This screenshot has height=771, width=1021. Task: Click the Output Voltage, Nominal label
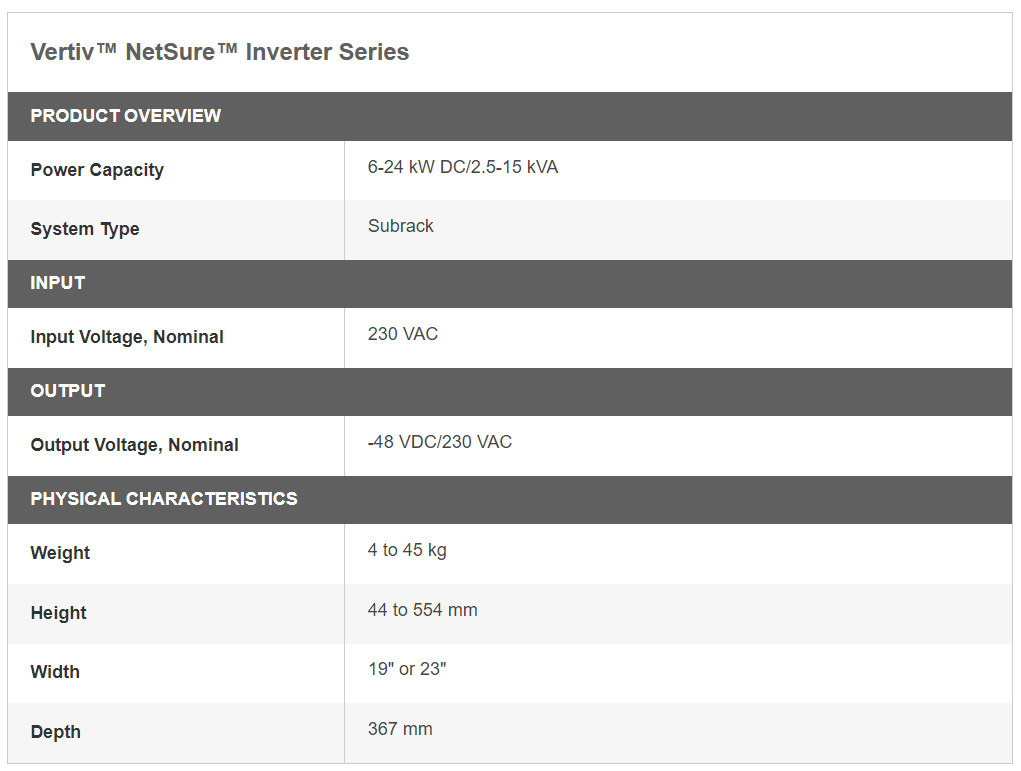point(134,445)
